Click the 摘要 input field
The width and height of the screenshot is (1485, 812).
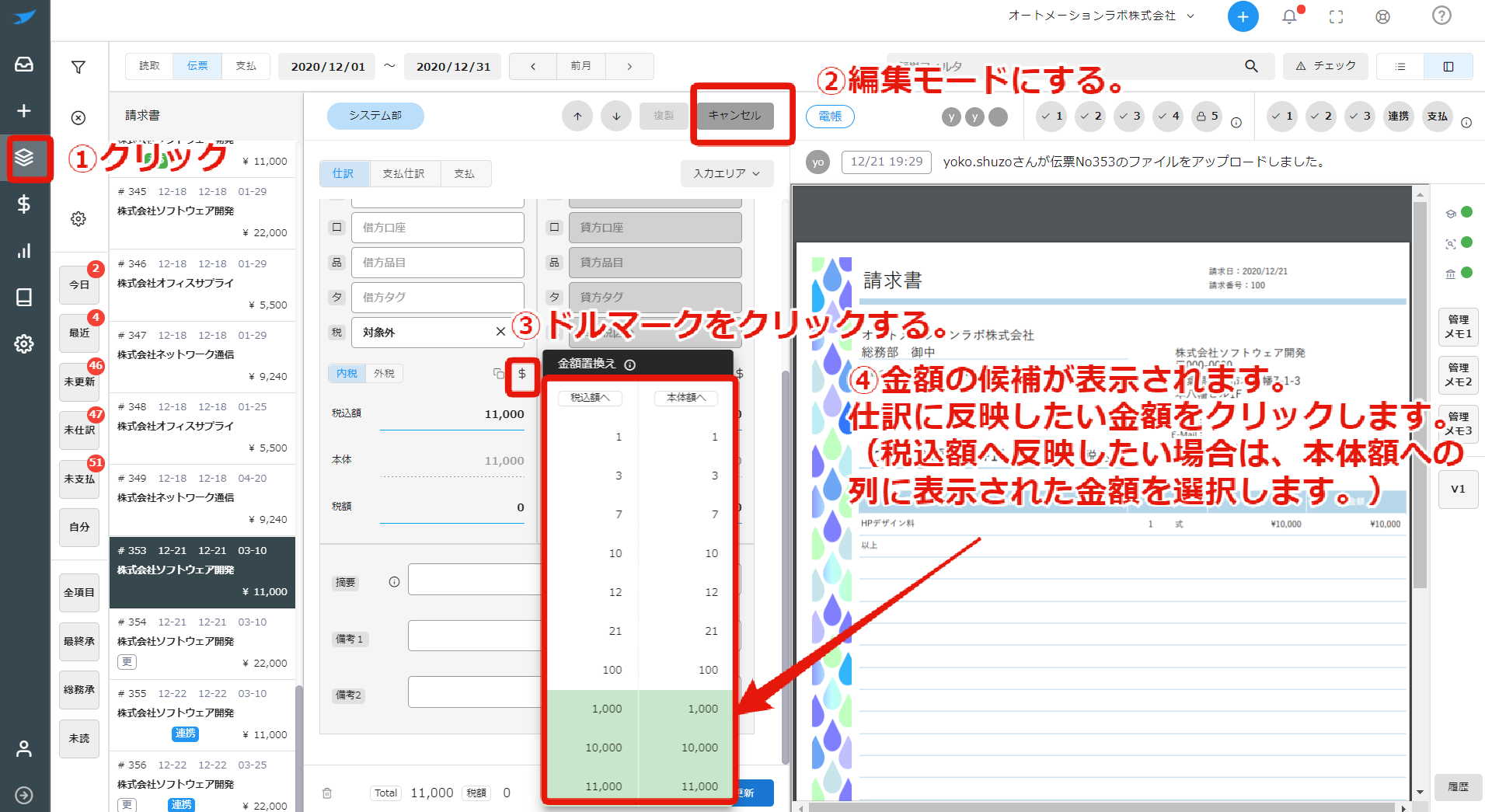click(x=474, y=580)
